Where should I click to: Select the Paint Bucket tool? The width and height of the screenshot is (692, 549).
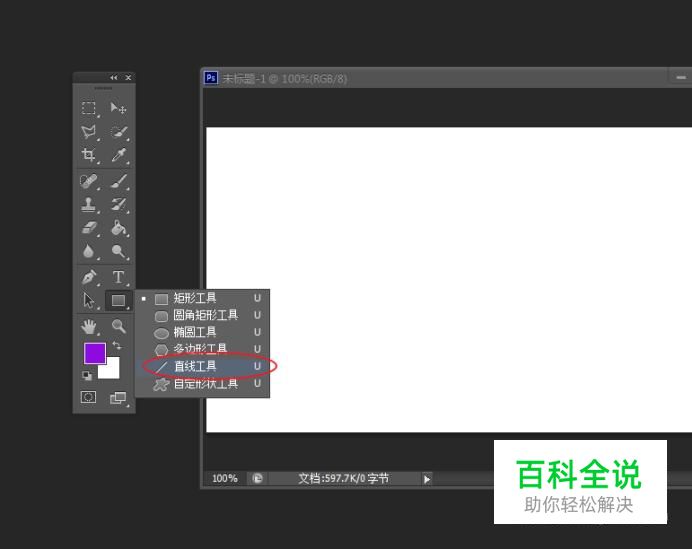118,228
